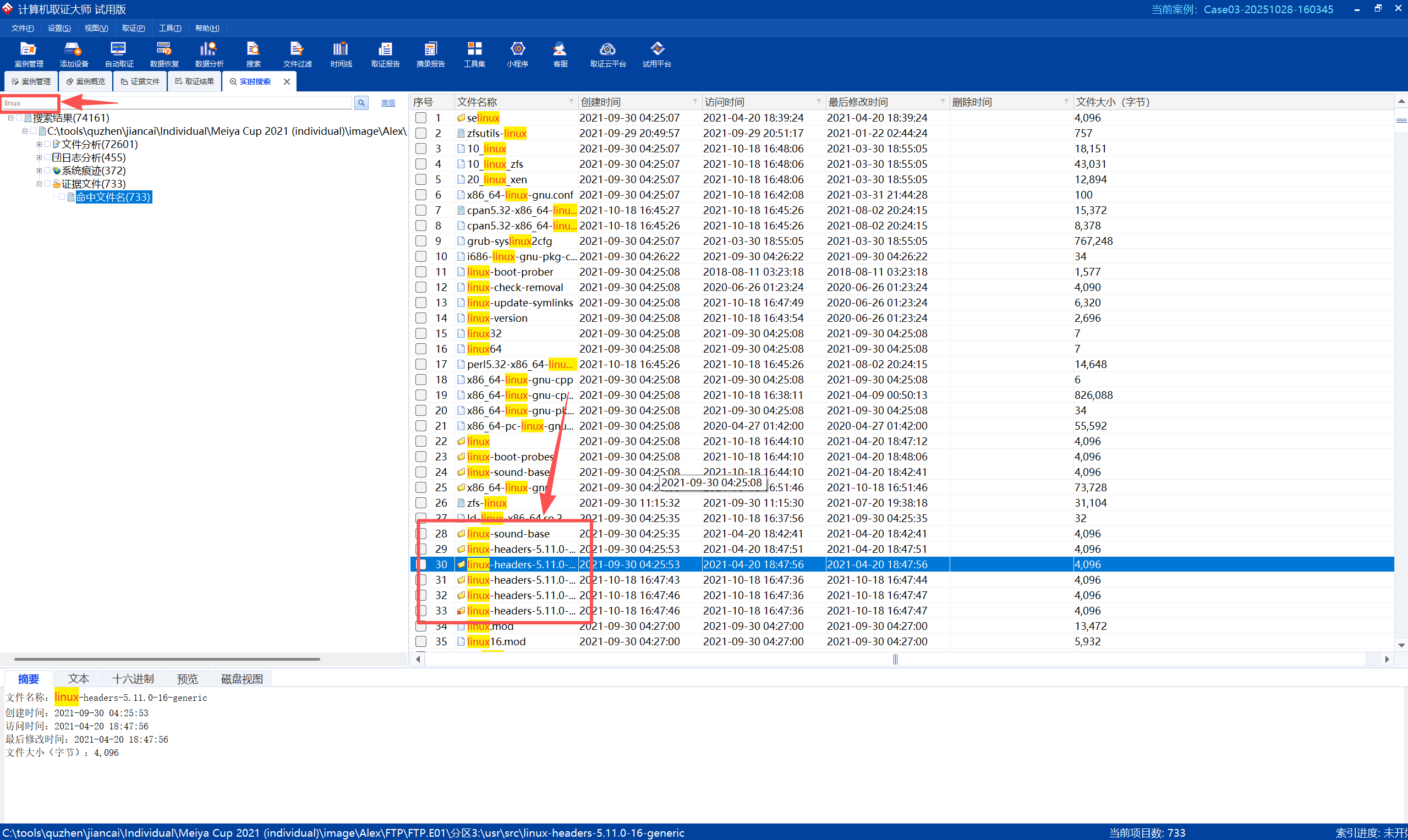Click the 高级 advanced search link
Image resolution: width=1408 pixels, height=840 pixels.
388,103
